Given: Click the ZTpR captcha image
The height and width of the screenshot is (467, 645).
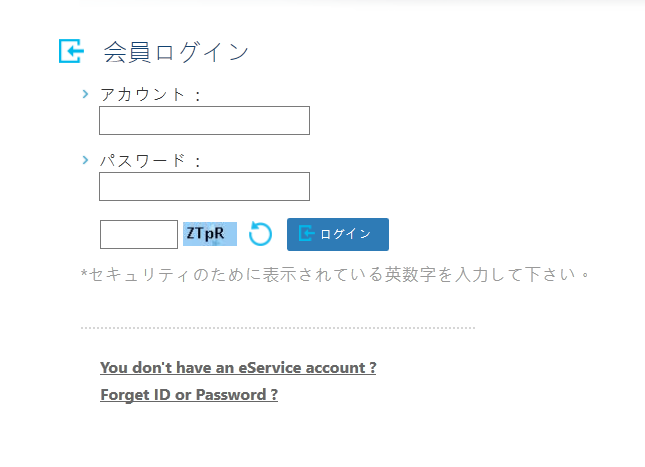Looking at the screenshot, I should [x=210, y=234].
